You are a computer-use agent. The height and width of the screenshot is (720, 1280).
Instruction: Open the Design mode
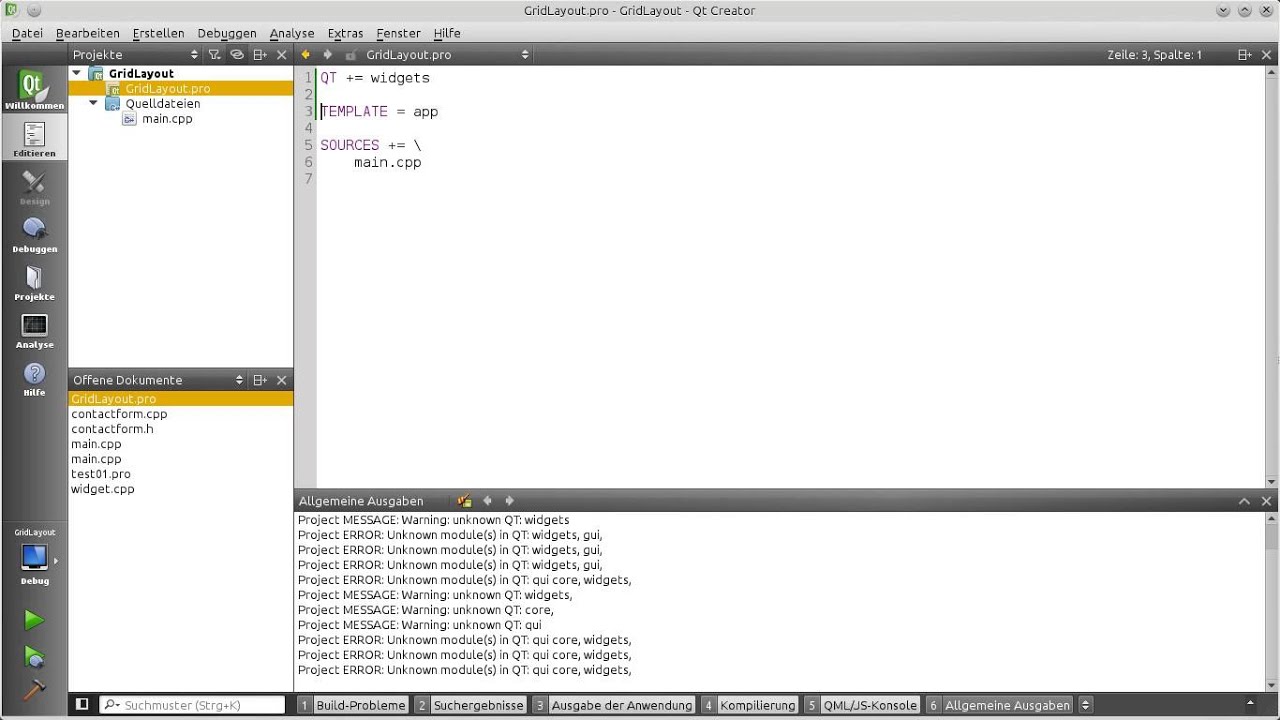click(34, 187)
